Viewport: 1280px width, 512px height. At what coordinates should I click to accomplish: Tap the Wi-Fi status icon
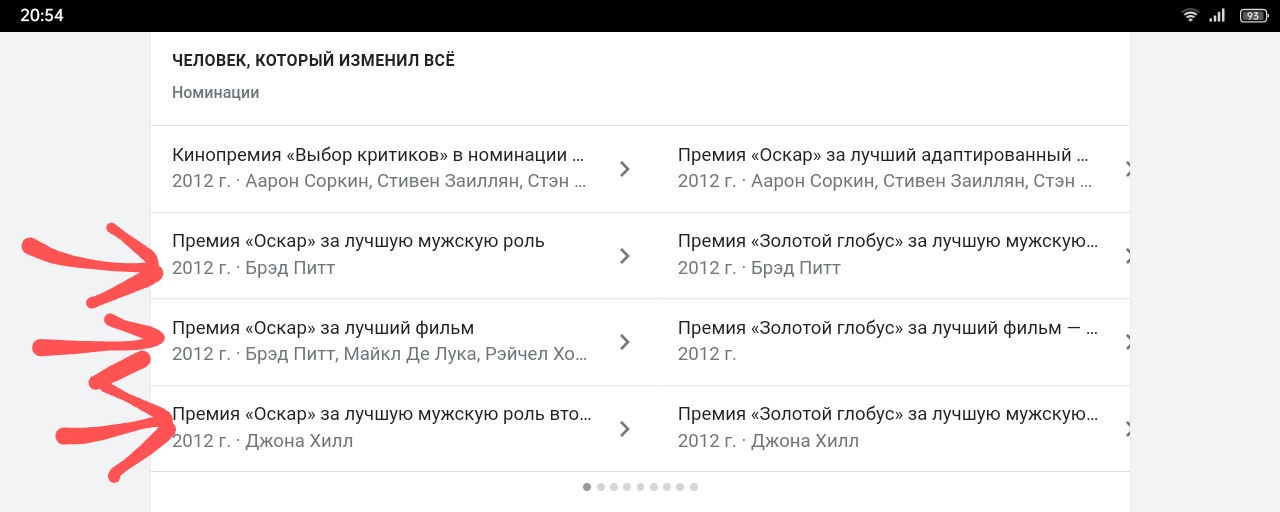(1190, 15)
